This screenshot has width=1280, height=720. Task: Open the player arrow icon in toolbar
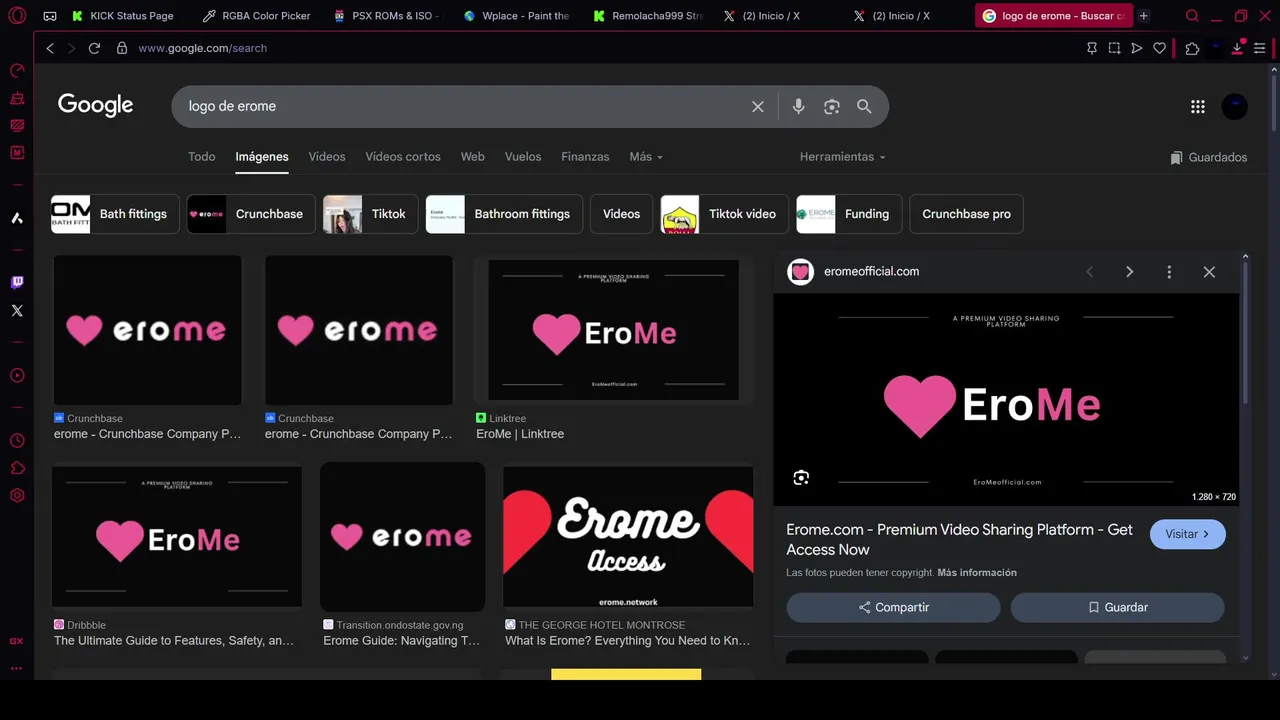coord(1137,48)
